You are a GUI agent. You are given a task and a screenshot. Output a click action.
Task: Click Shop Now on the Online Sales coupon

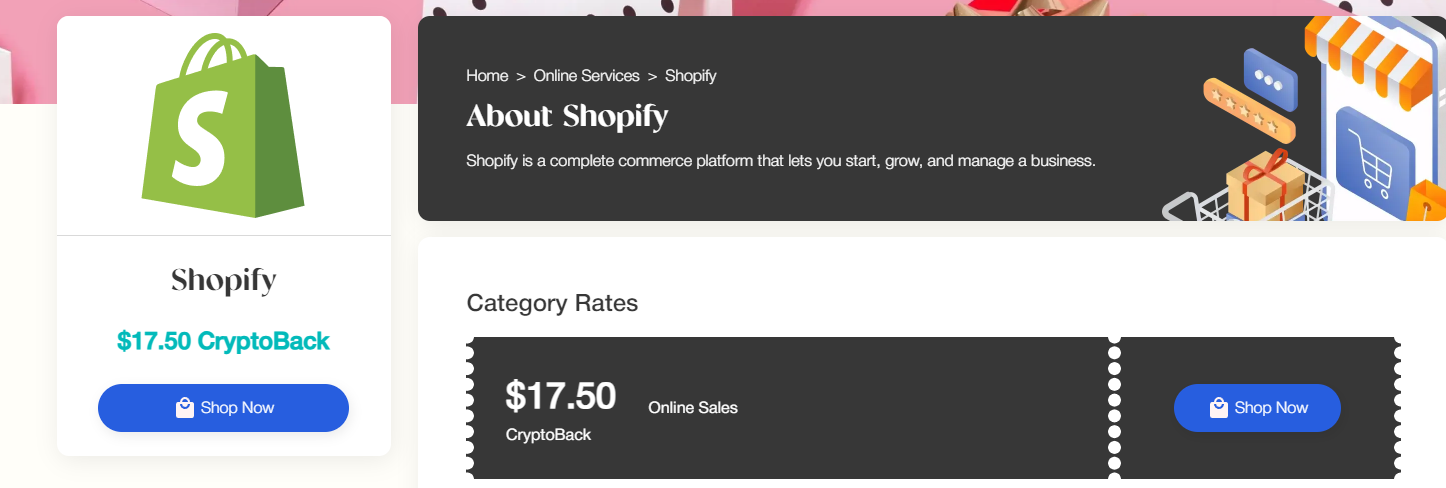pos(1257,408)
